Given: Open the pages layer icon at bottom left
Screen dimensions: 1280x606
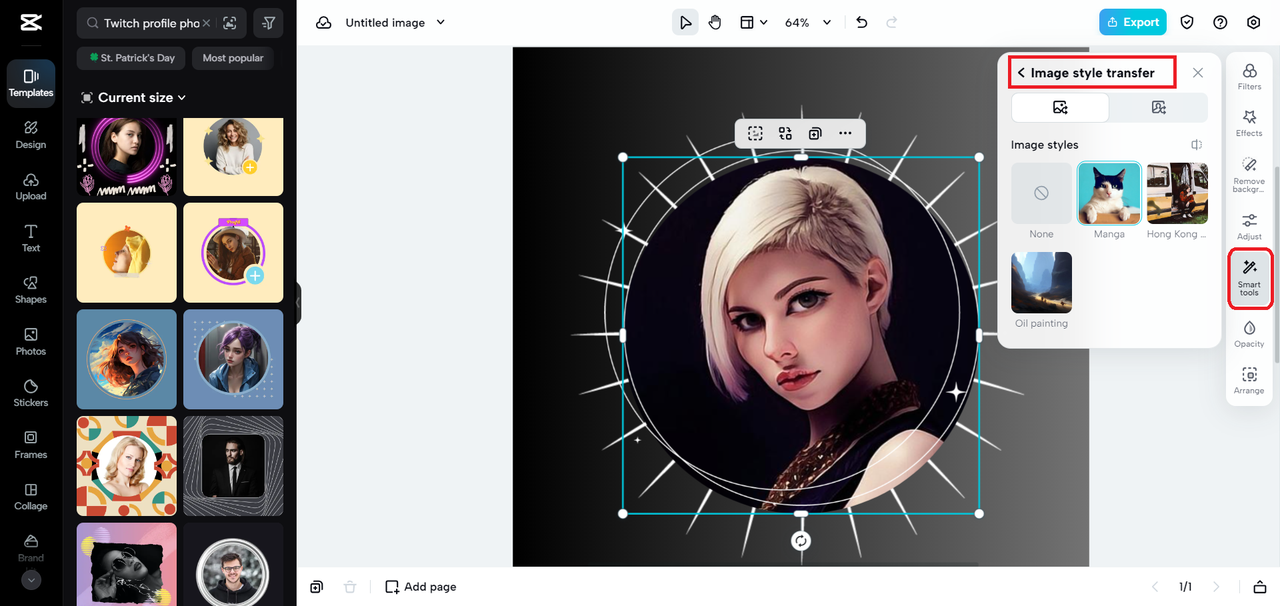Looking at the screenshot, I should click(x=316, y=587).
